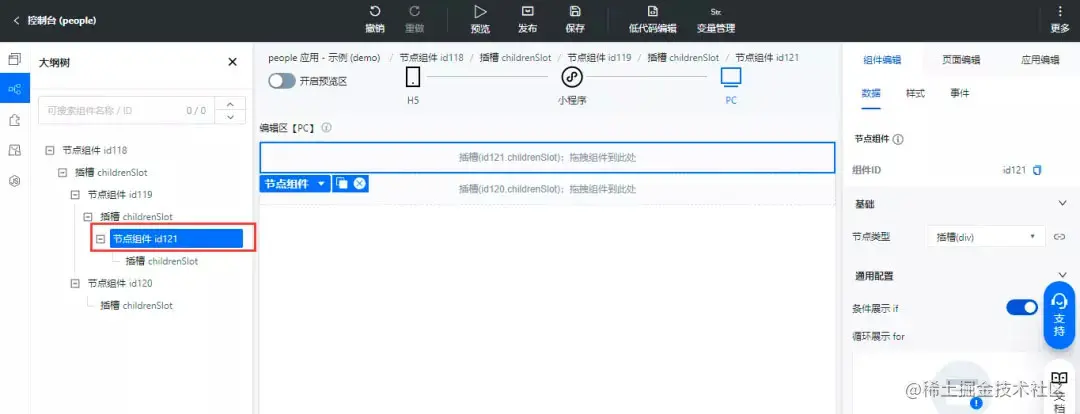The image size is (1080, 414).
Task: Select childrenSlot under 节点组件 id120
Action: [x=136, y=305]
